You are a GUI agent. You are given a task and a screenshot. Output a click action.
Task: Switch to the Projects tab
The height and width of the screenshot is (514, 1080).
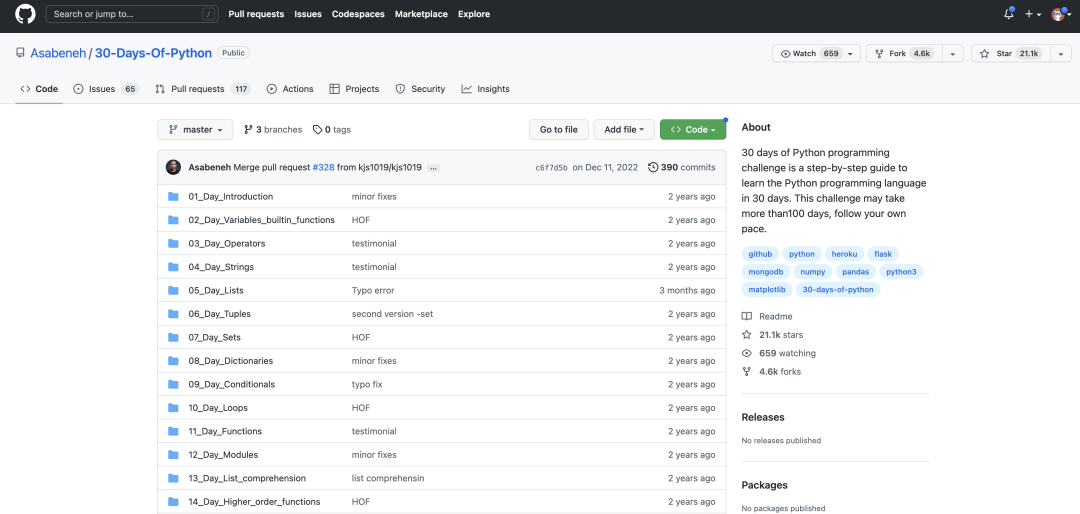354,89
